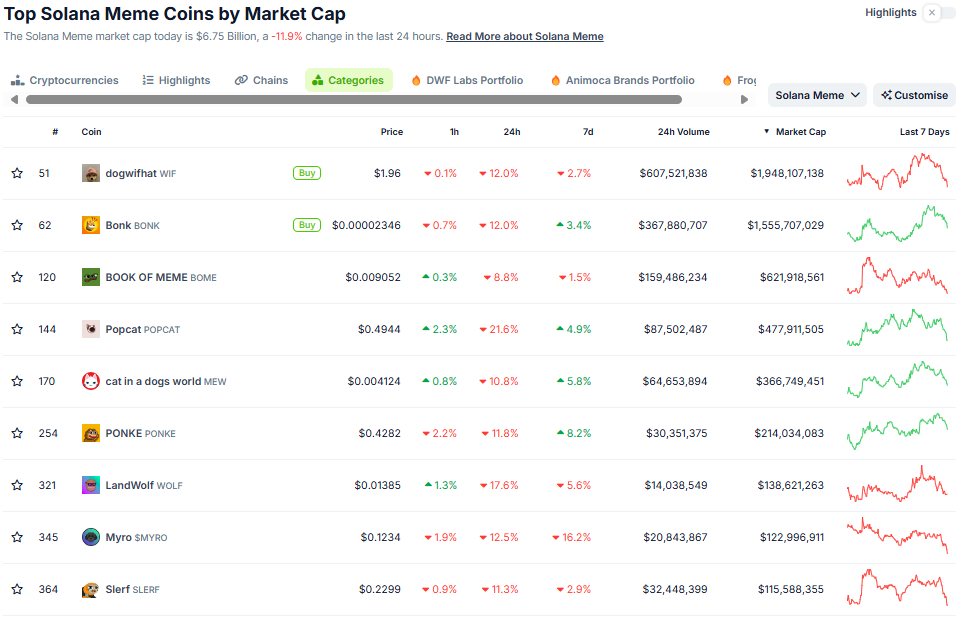Viewport: 968px width, 618px height.
Task: Click the PONKE coin icon
Action: pyautogui.click(x=90, y=433)
